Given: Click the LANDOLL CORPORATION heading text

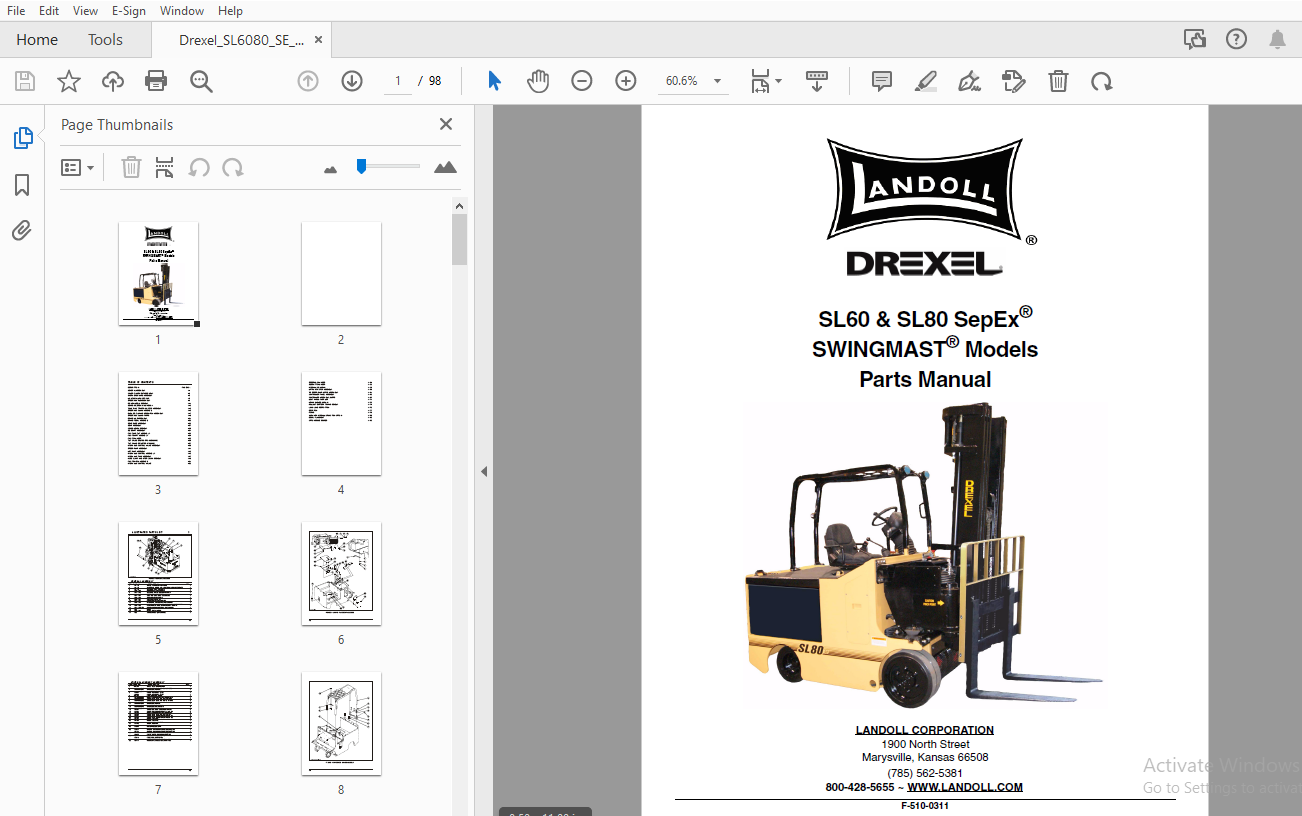Looking at the screenshot, I should tap(925, 730).
